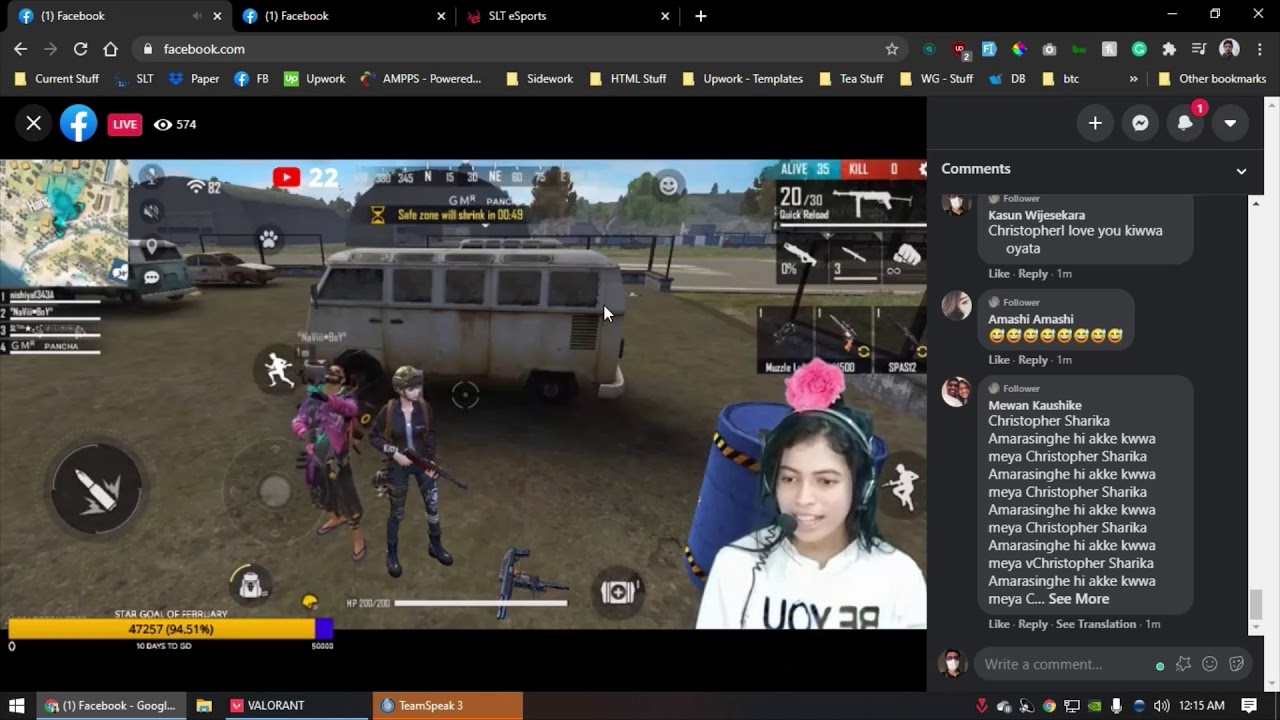Click Amashi Amashi's avatar thumbnail
This screenshot has height=720, width=1280.
pos(957,305)
